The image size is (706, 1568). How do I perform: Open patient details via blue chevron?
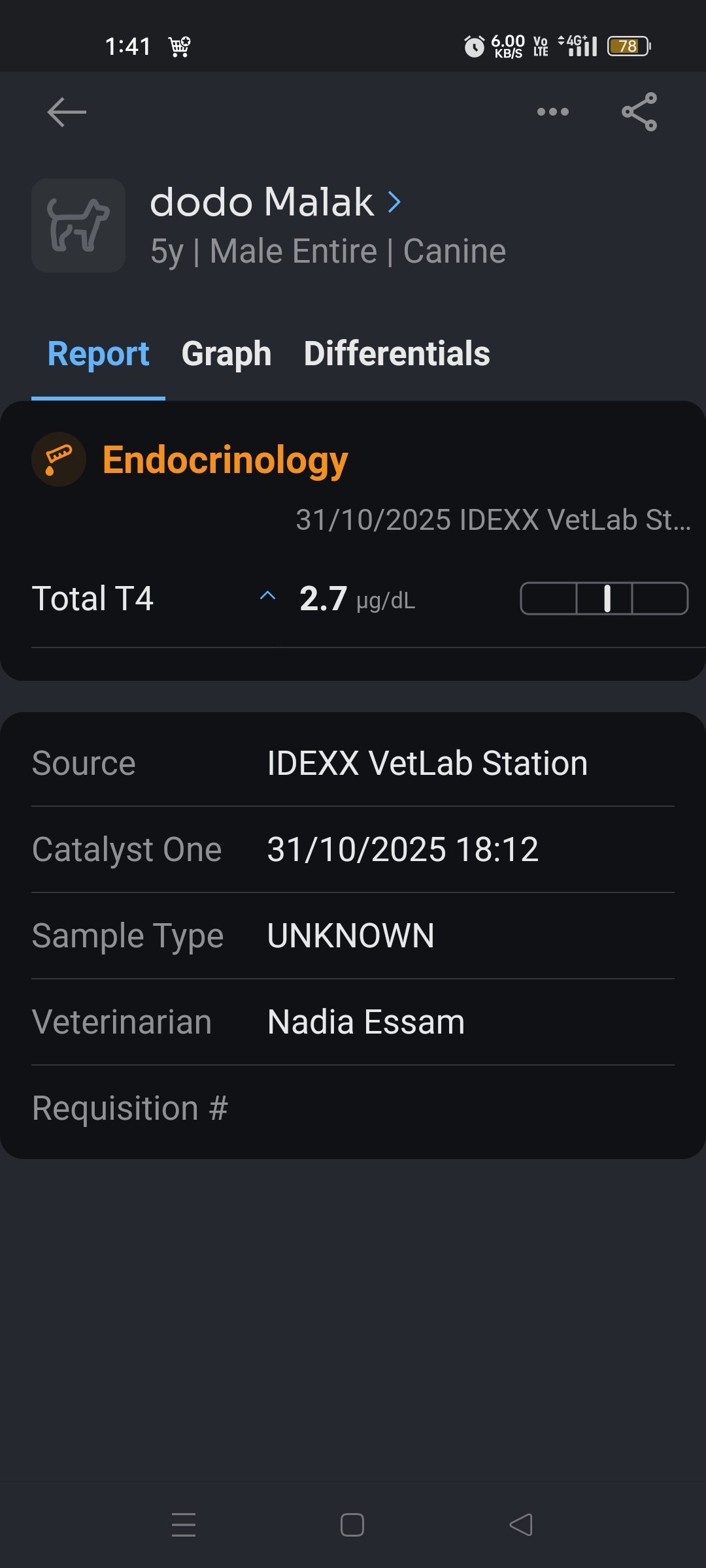pos(394,202)
